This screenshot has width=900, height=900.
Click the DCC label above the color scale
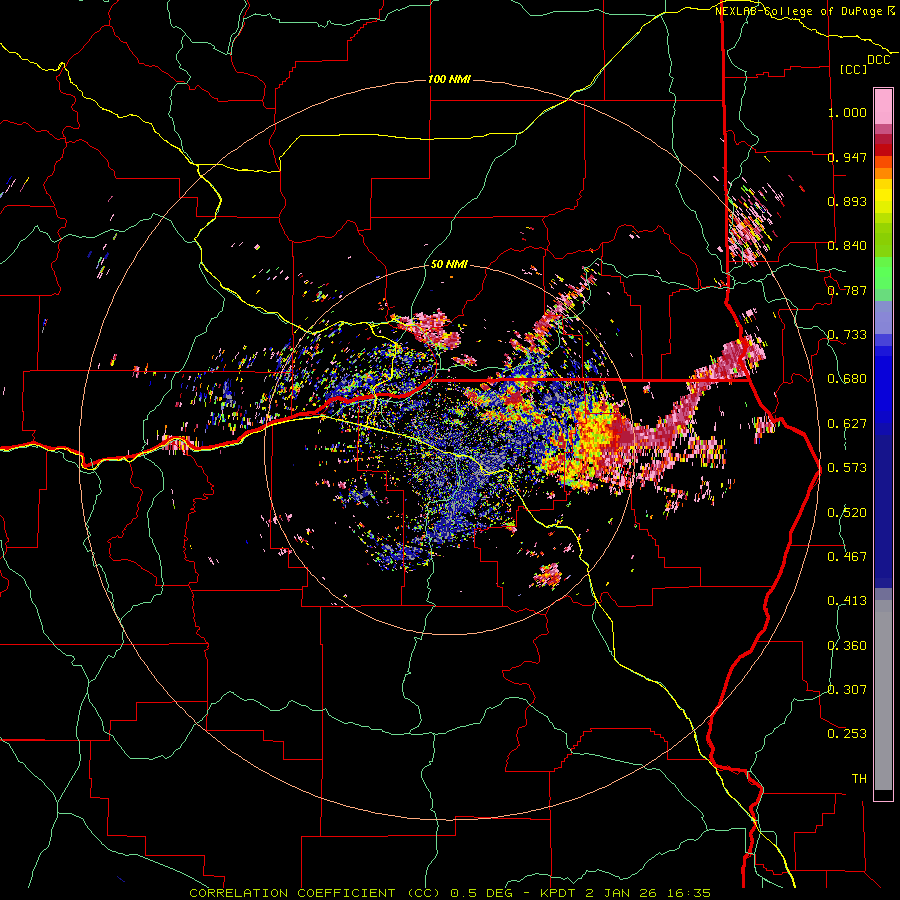[x=878, y=60]
